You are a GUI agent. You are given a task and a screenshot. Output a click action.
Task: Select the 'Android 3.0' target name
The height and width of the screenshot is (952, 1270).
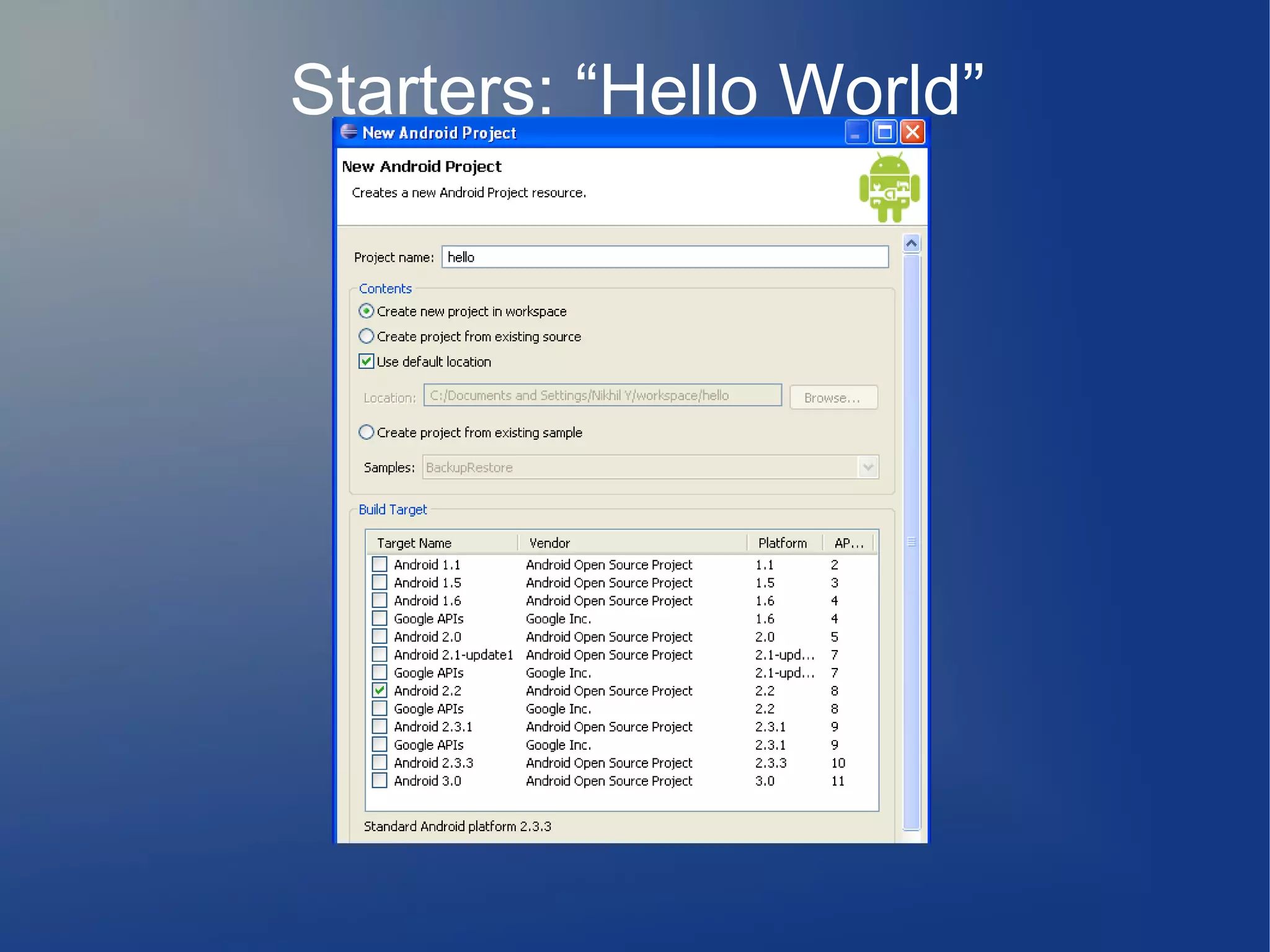coord(427,781)
